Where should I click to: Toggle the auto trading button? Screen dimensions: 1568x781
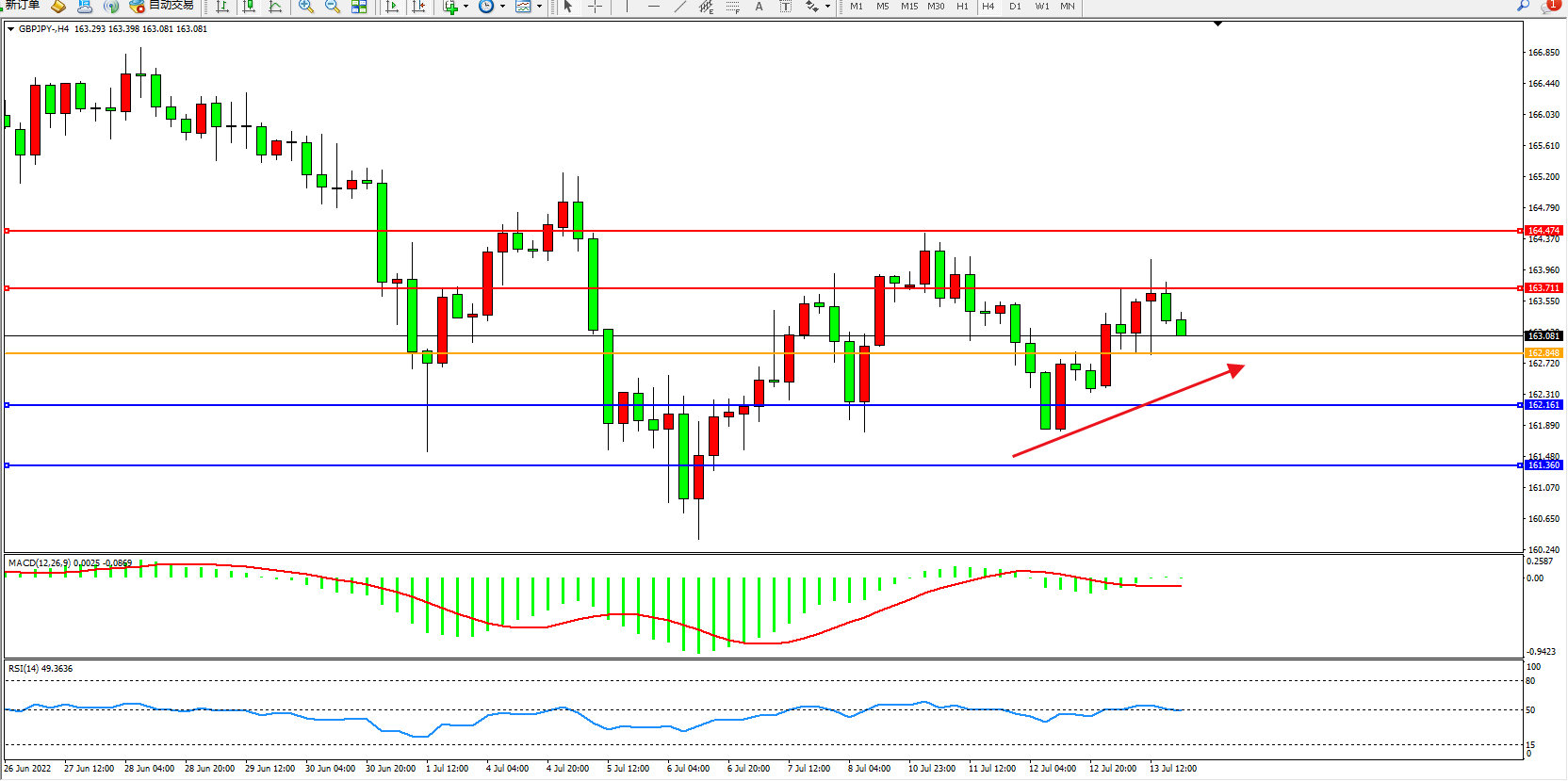pyautogui.click(x=161, y=6)
